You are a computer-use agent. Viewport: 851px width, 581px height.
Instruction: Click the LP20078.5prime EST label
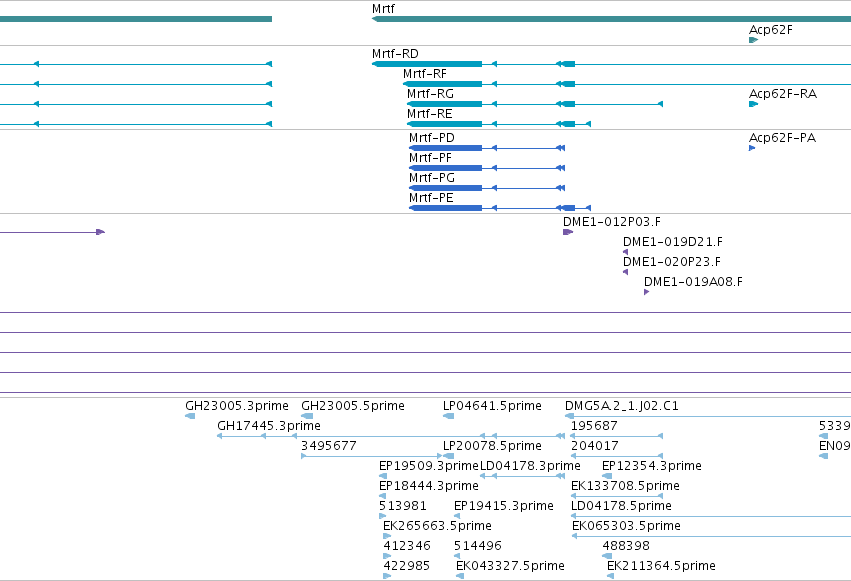492,446
